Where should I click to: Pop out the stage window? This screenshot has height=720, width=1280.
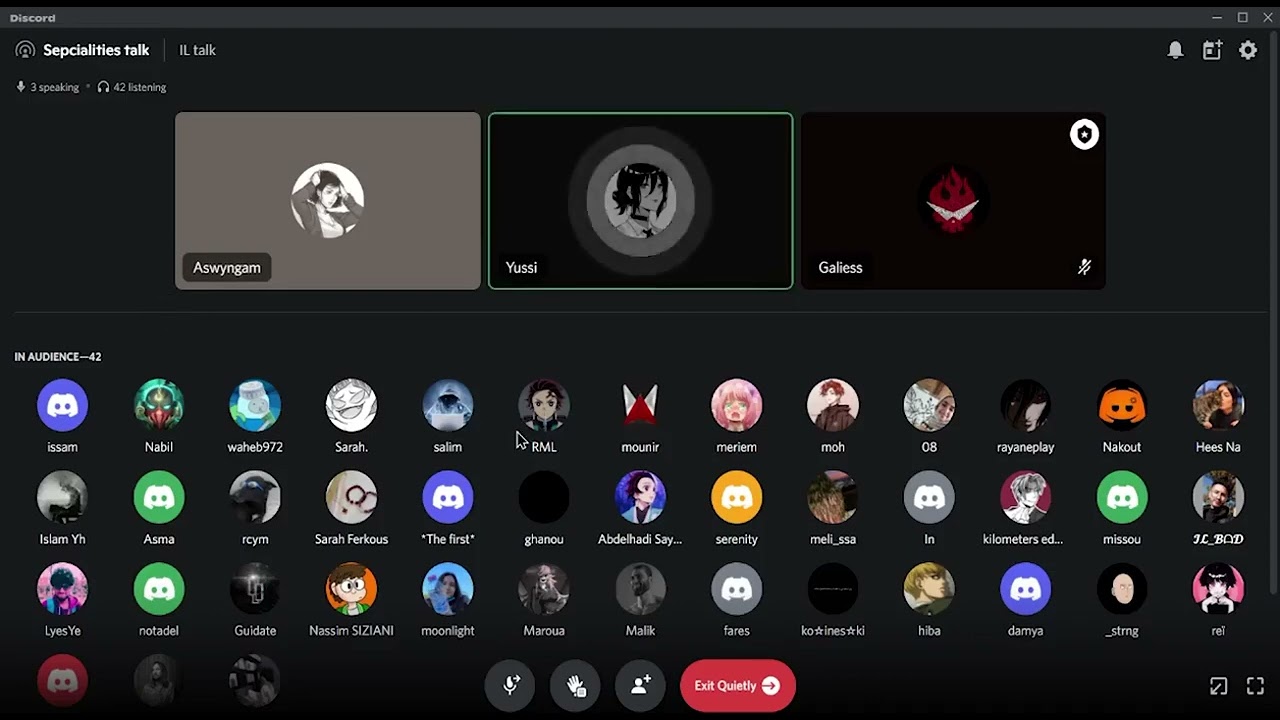(x=1218, y=686)
